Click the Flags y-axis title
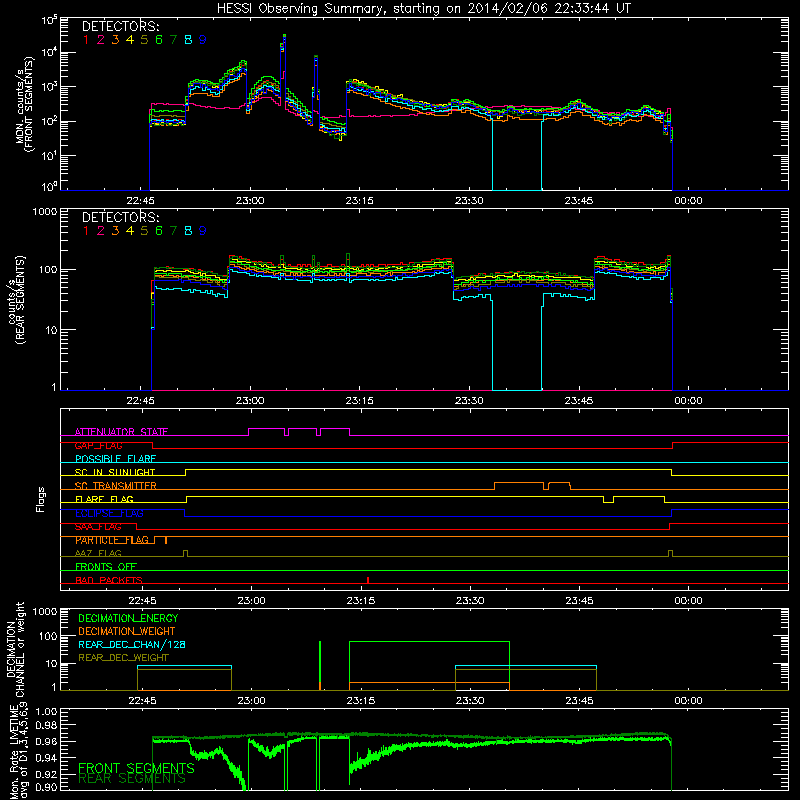The width and height of the screenshot is (800, 800). pos(40,499)
